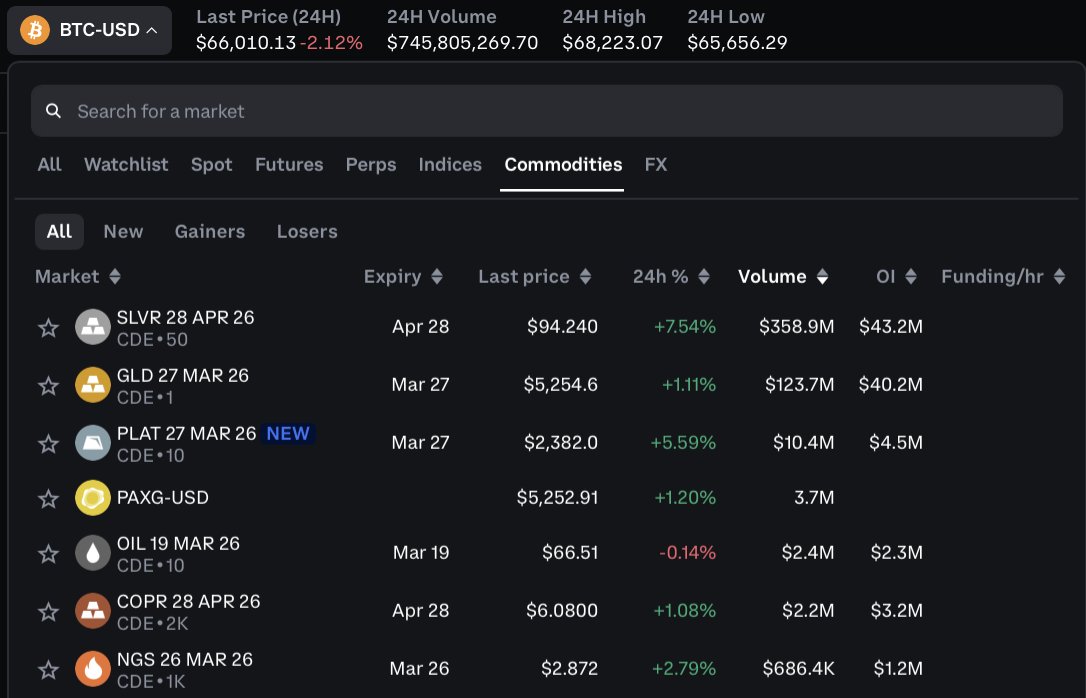Click the PAXG-USD token icon
The width and height of the screenshot is (1086, 698).
93,497
